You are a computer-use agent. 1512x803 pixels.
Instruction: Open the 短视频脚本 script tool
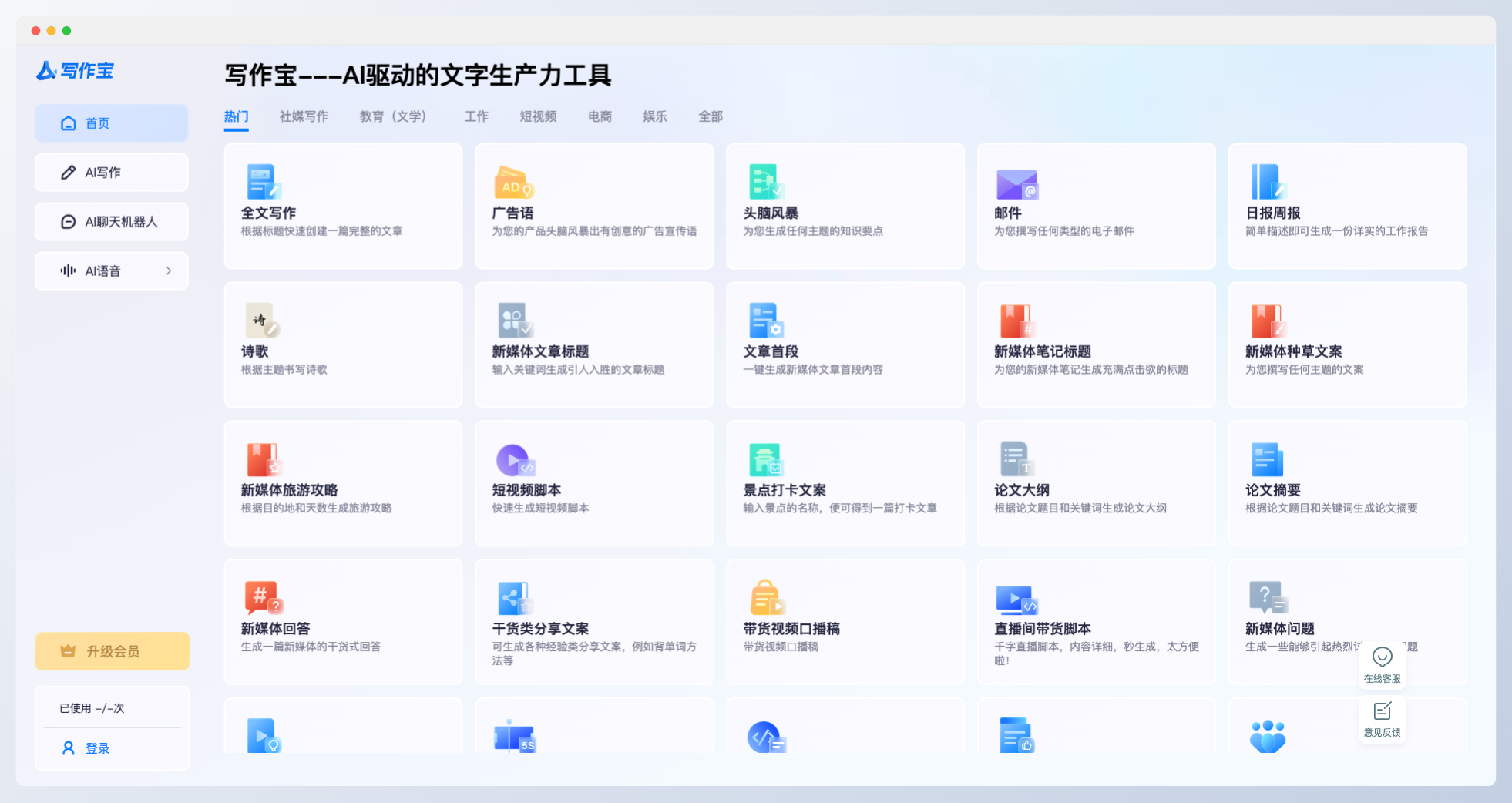coord(594,483)
